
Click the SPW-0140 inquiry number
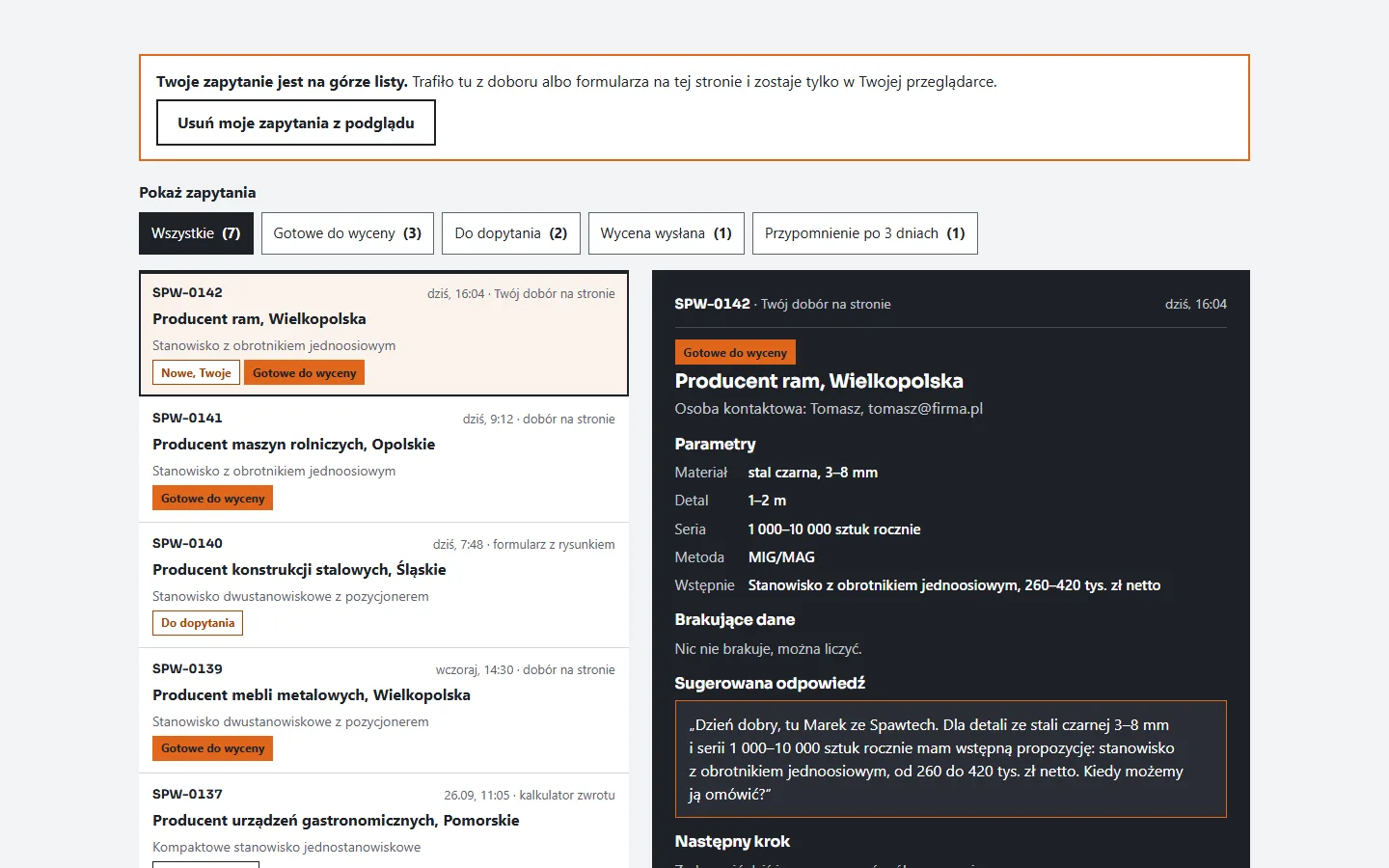click(187, 543)
